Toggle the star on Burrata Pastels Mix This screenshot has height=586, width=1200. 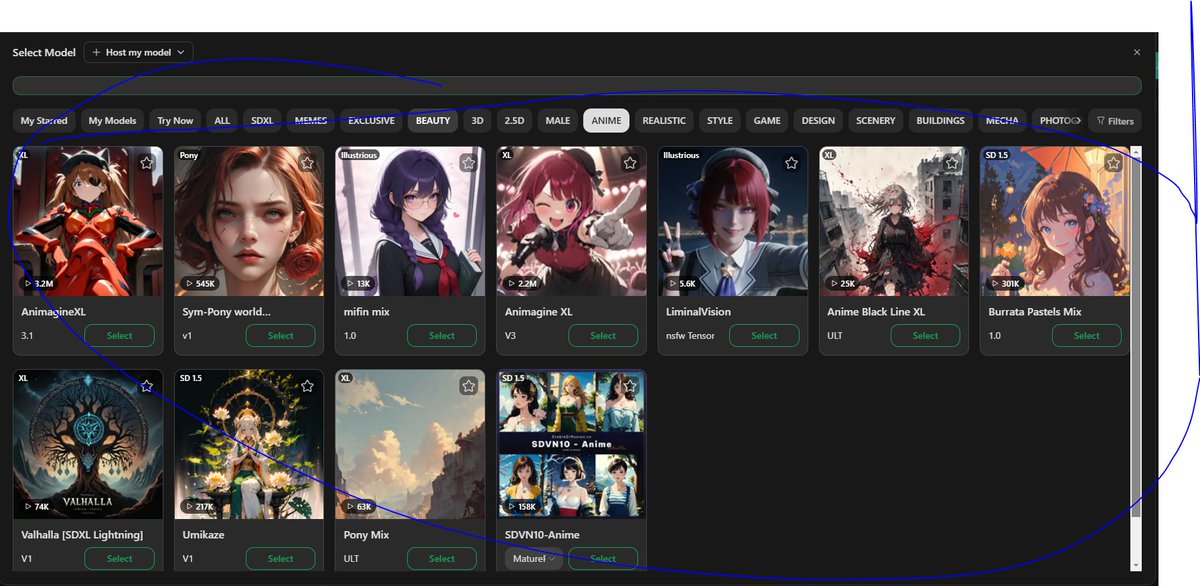point(1113,163)
